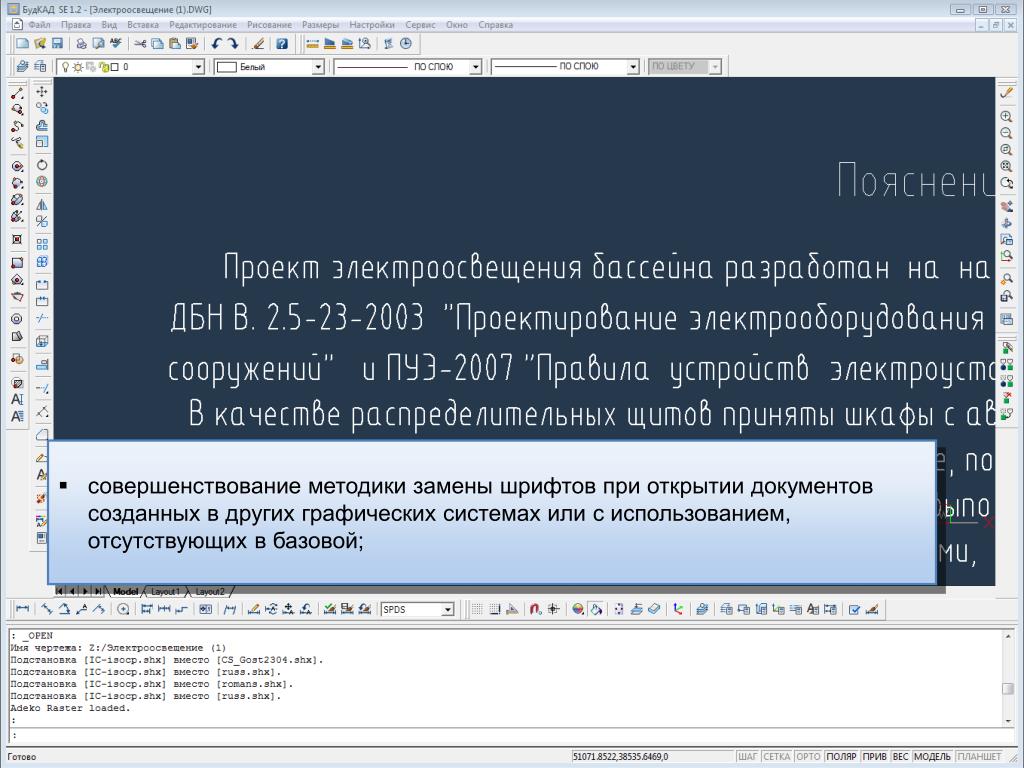Image resolution: width=1024 pixels, height=768 pixels.
Task: Open a file with the folder icon
Action: [40, 44]
